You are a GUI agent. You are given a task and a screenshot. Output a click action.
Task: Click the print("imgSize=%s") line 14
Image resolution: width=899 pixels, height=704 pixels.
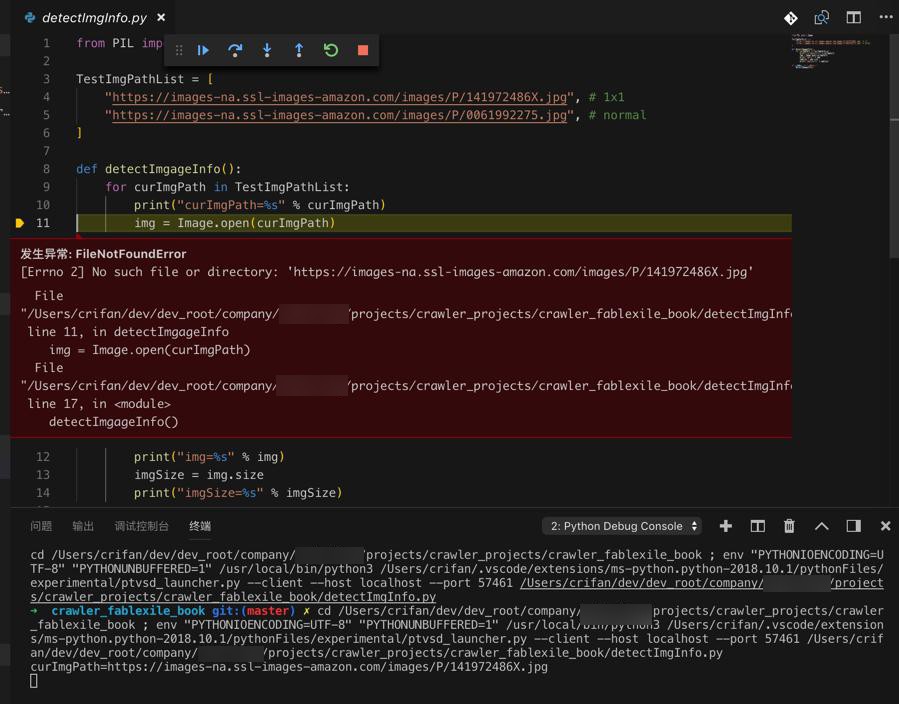pyautogui.click(x=238, y=493)
